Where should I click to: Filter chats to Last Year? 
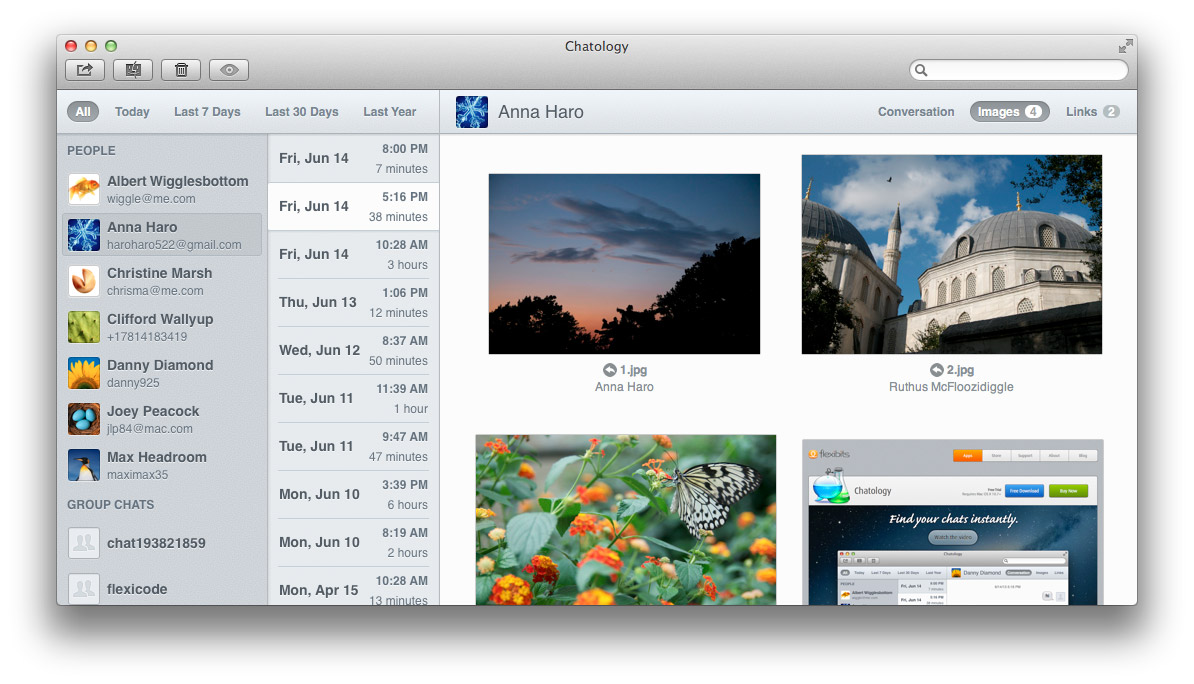[389, 112]
